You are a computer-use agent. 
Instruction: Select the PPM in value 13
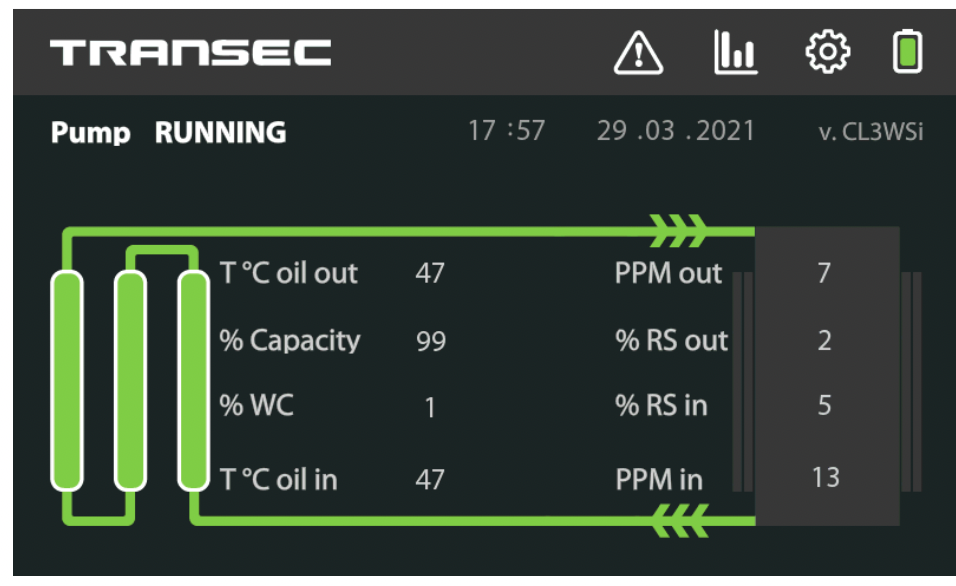click(x=826, y=477)
